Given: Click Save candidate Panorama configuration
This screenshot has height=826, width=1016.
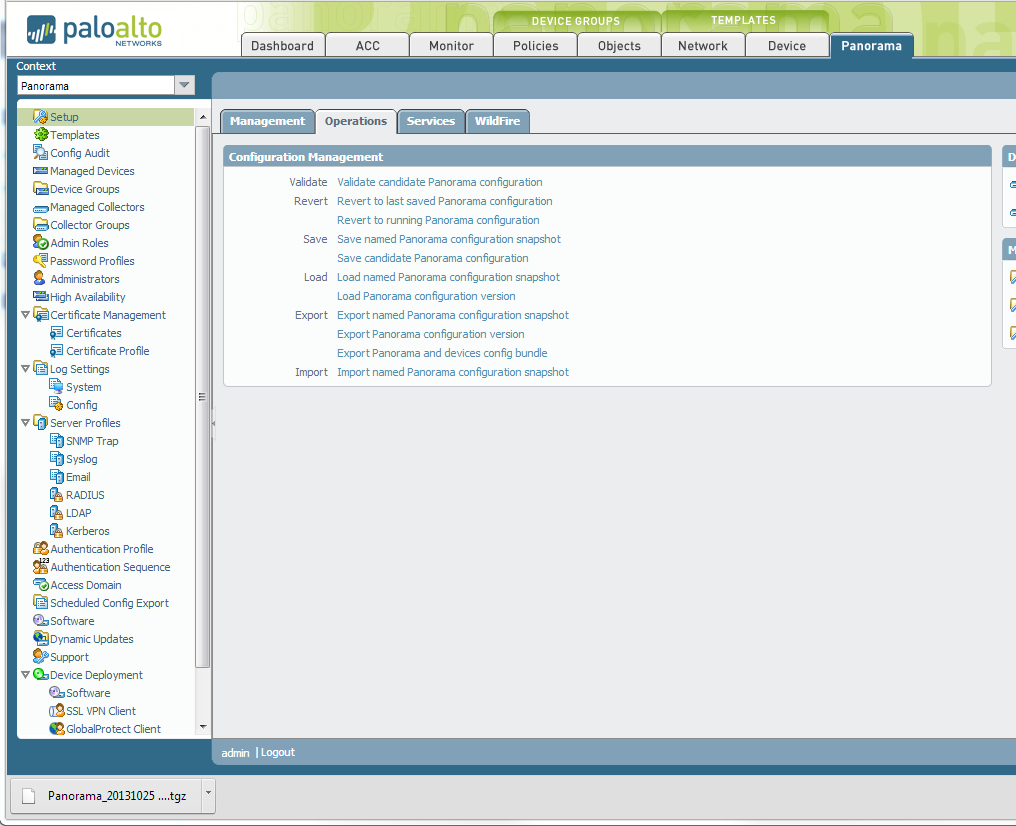Looking at the screenshot, I should point(433,258).
